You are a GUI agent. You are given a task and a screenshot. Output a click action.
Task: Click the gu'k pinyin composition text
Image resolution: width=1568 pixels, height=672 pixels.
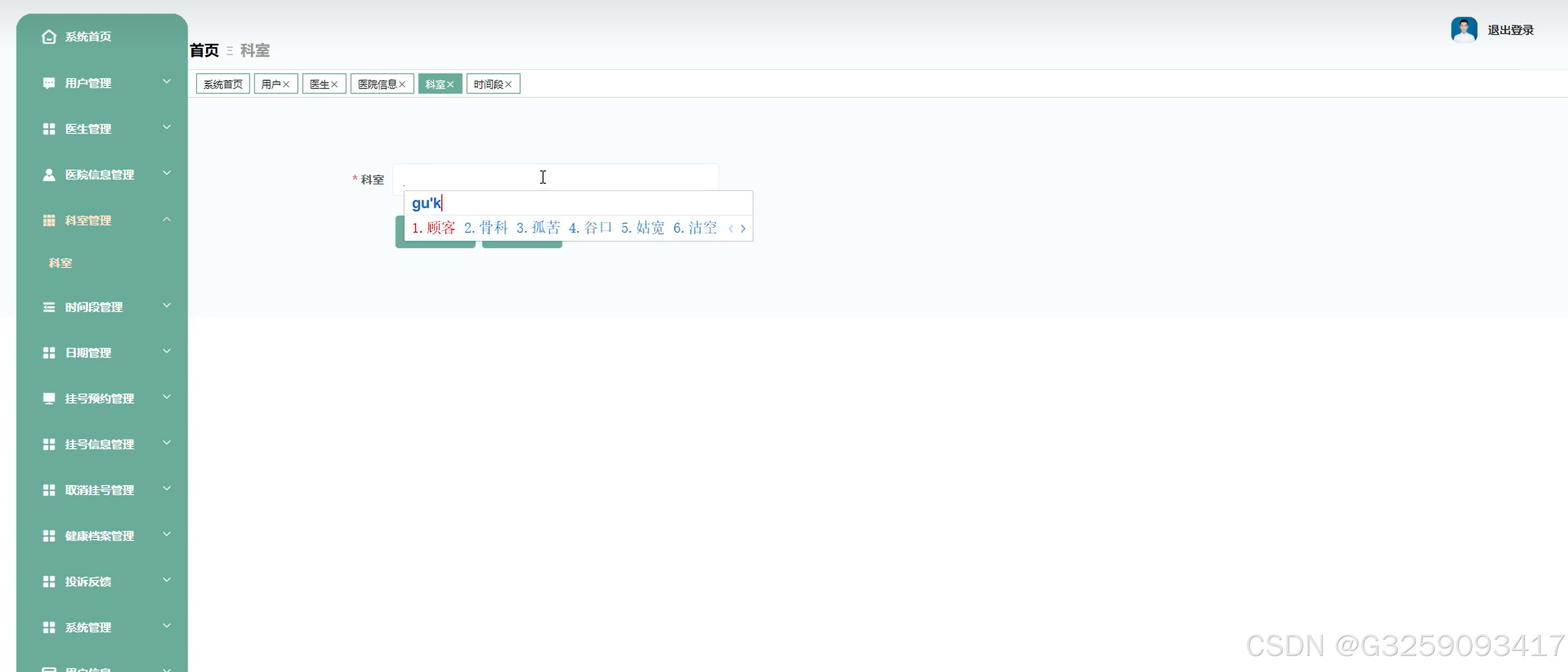pyautogui.click(x=426, y=203)
